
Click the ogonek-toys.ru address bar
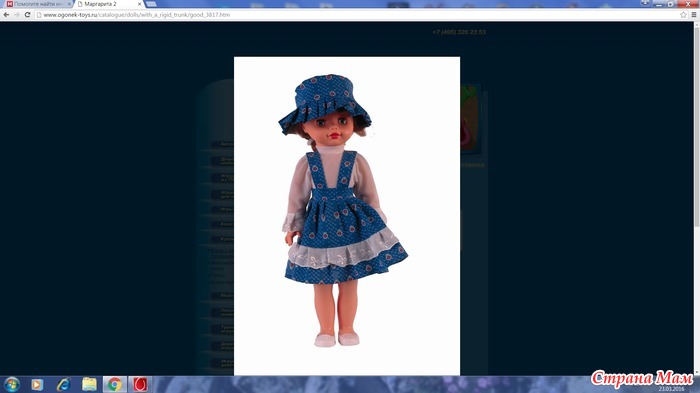point(357,15)
